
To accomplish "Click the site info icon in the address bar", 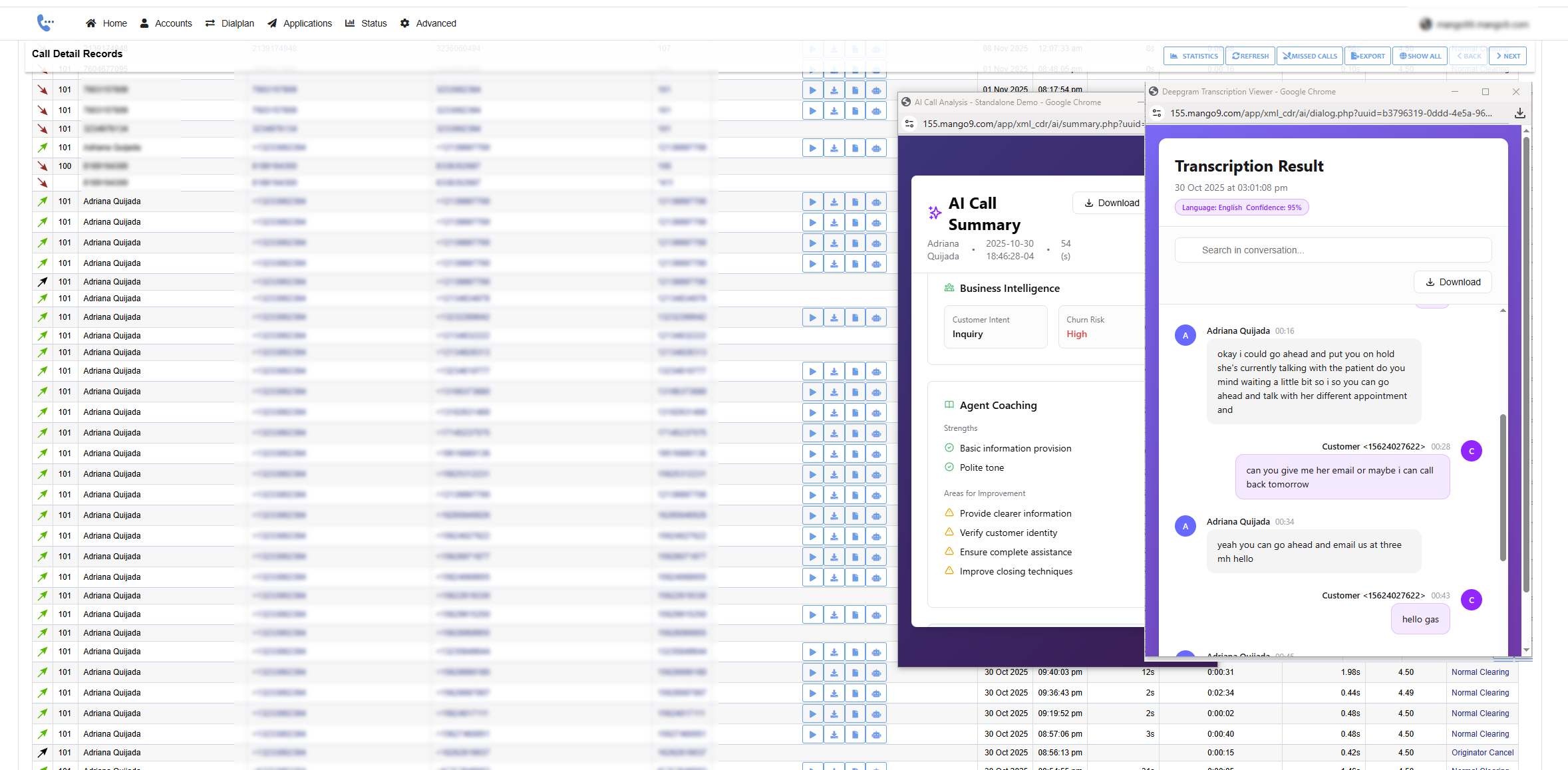I will tap(1156, 113).
